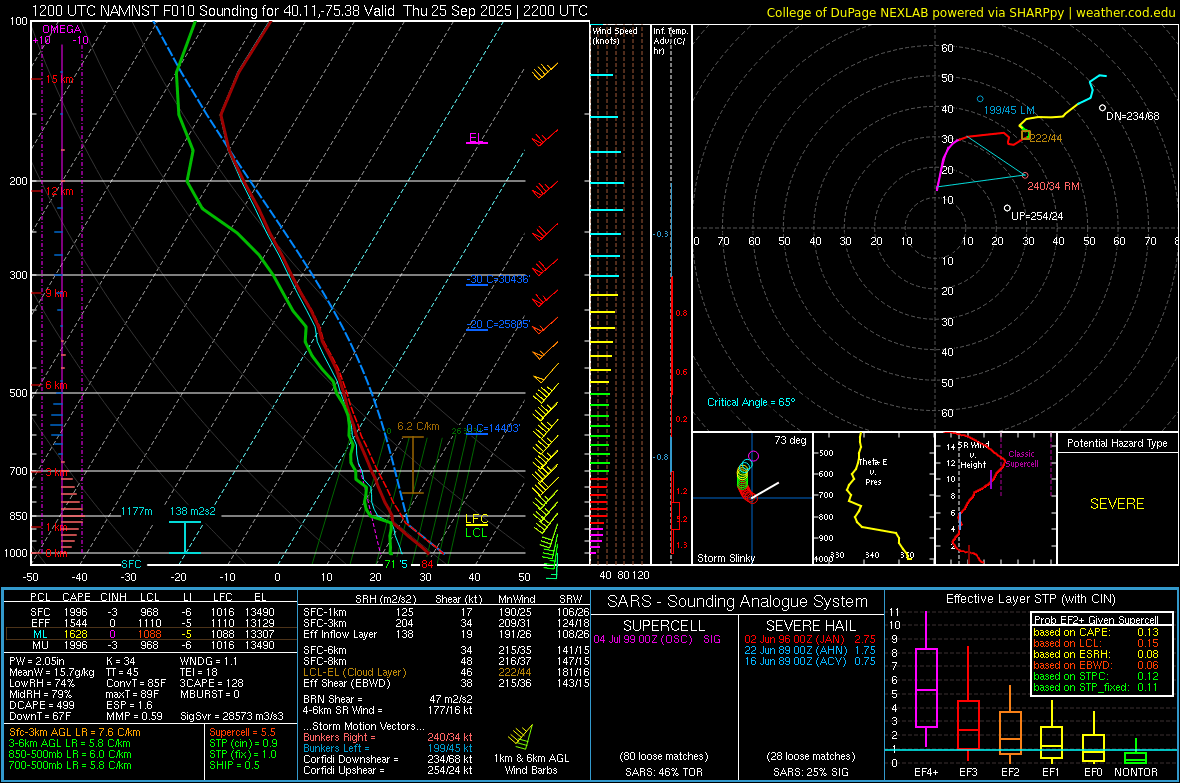The height and width of the screenshot is (783, 1180).
Task: Click the Eff Inflow Layer row
Action: 446,634
